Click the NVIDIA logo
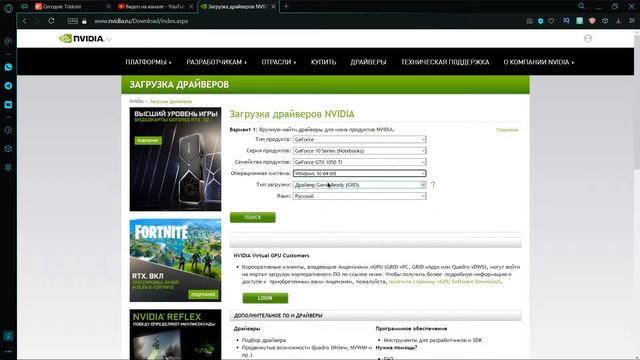640x360 pixels. point(82,38)
